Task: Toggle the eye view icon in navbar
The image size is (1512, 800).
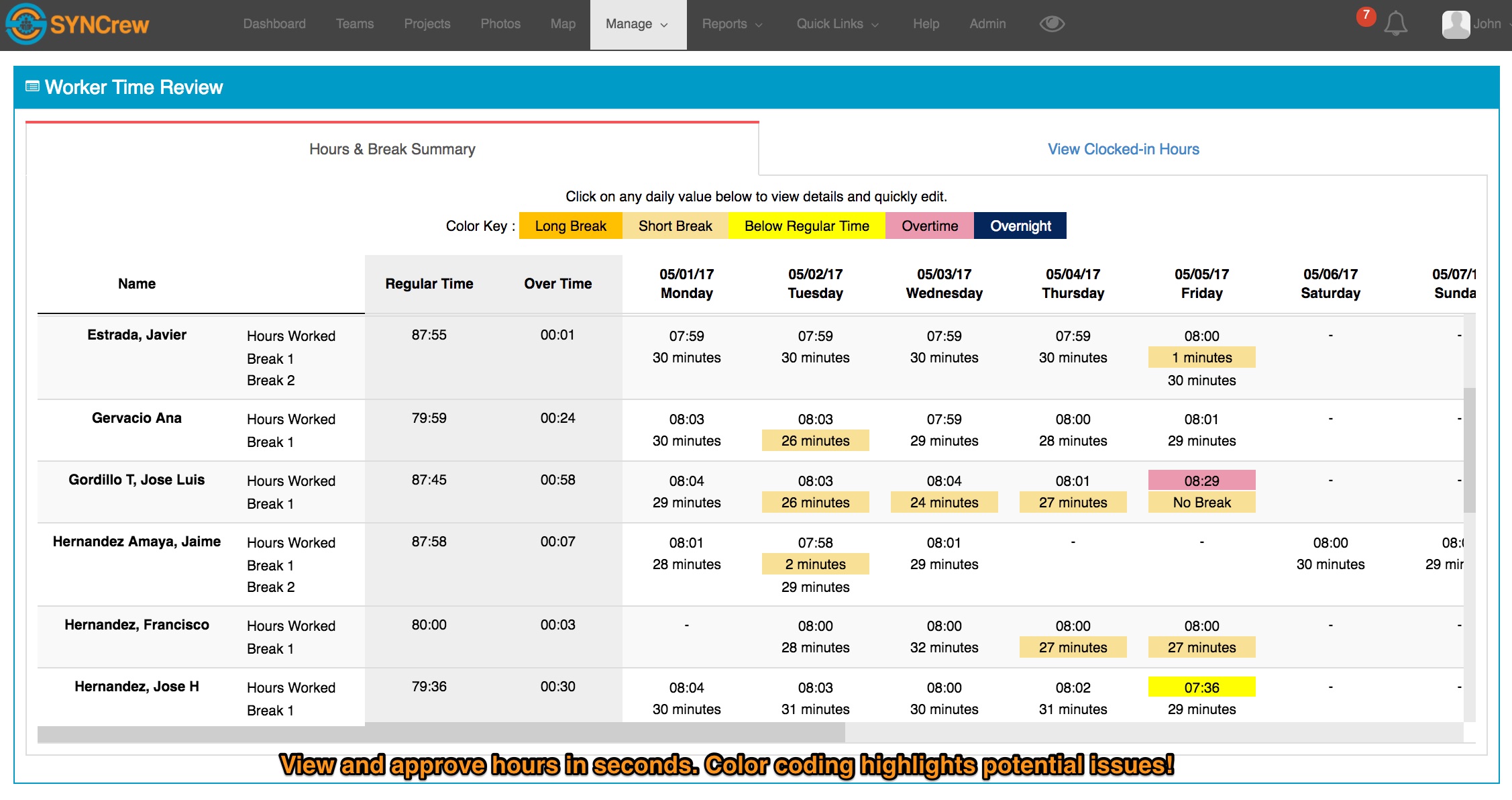Action: coord(1052,24)
